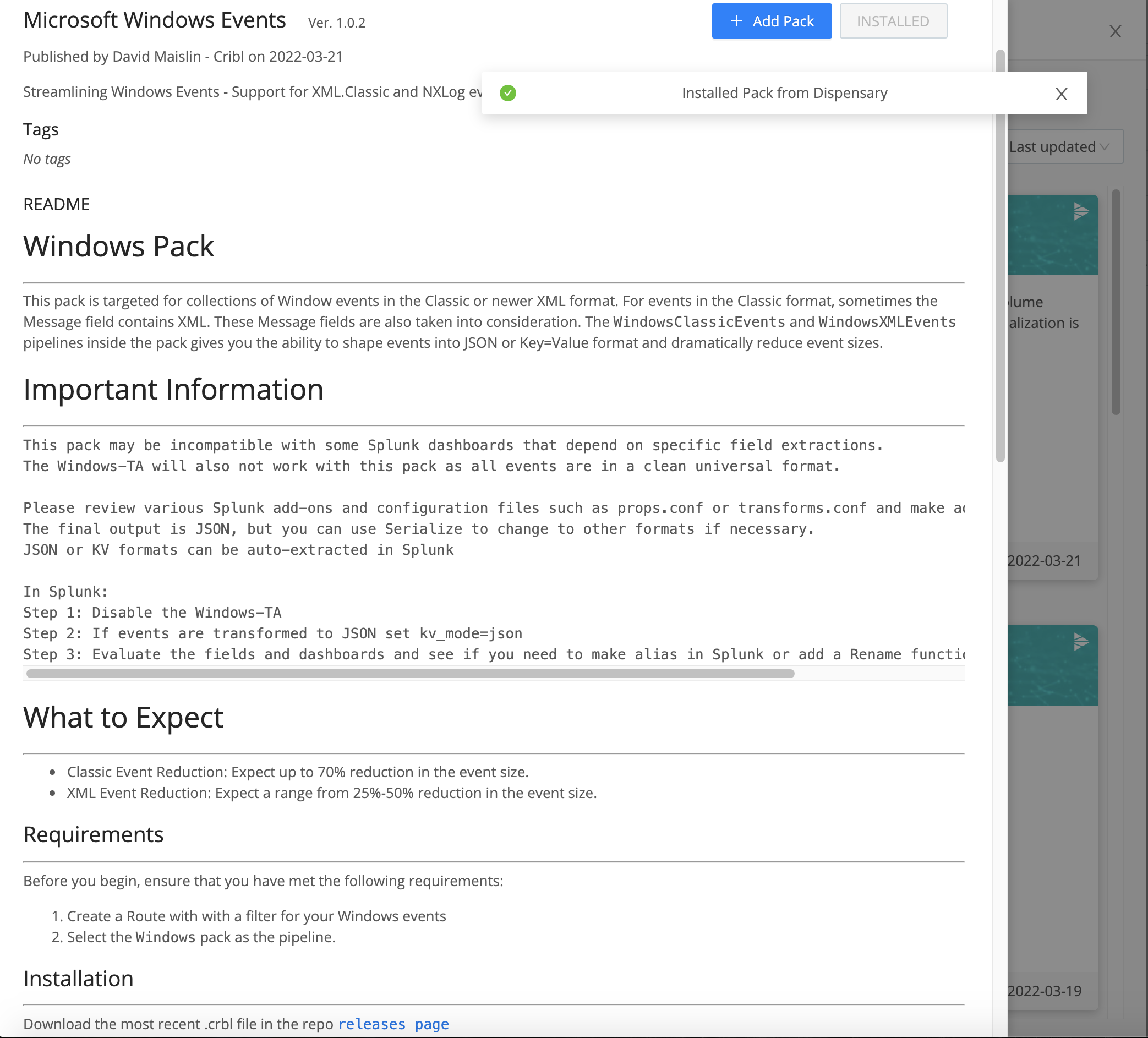The height and width of the screenshot is (1038, 1148).
Task: Click the Cribl logo on the 2022-03-19 pack thumbnail
Action: 1081,641
